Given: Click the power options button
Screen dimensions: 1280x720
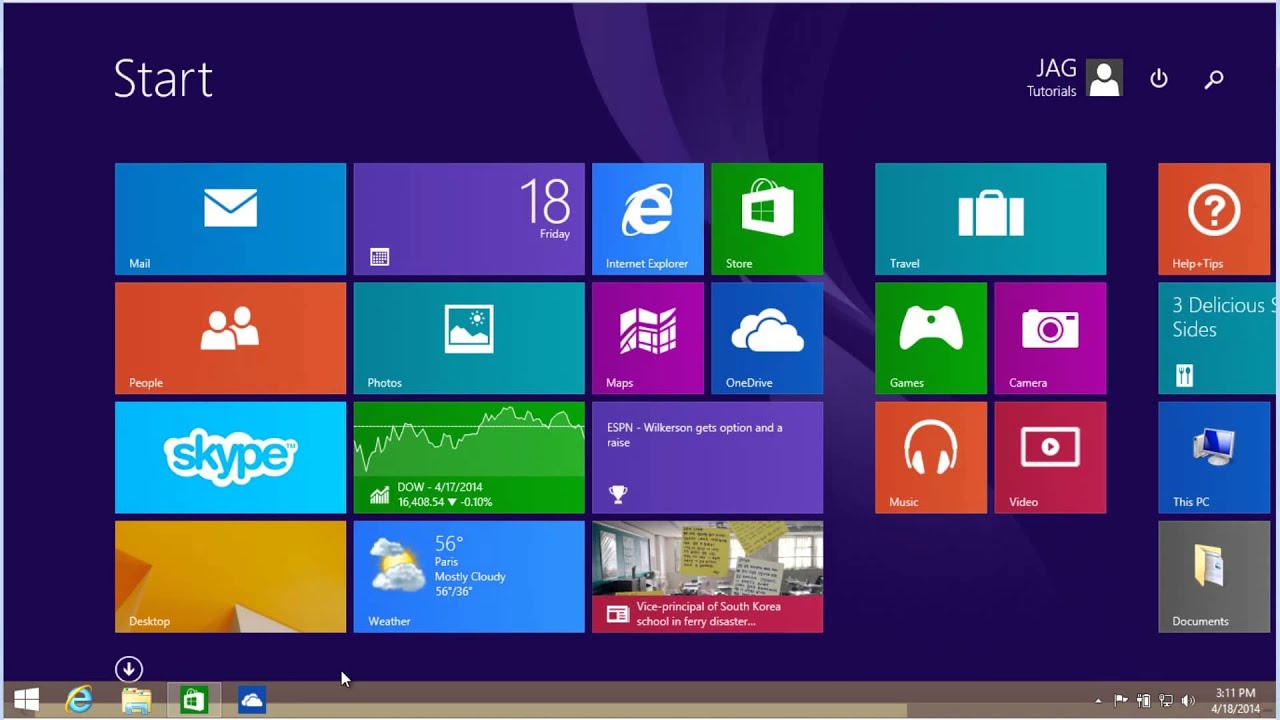Looking at the screenshot, I should [x=1159, y=78].
